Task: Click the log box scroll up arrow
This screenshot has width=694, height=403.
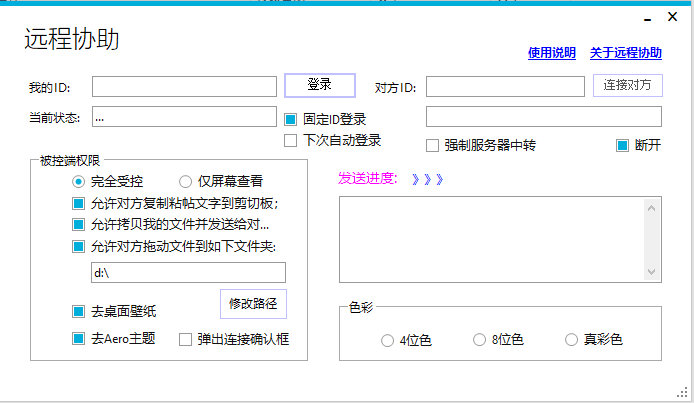Action: pyautogui.click(x=652, y=208)
